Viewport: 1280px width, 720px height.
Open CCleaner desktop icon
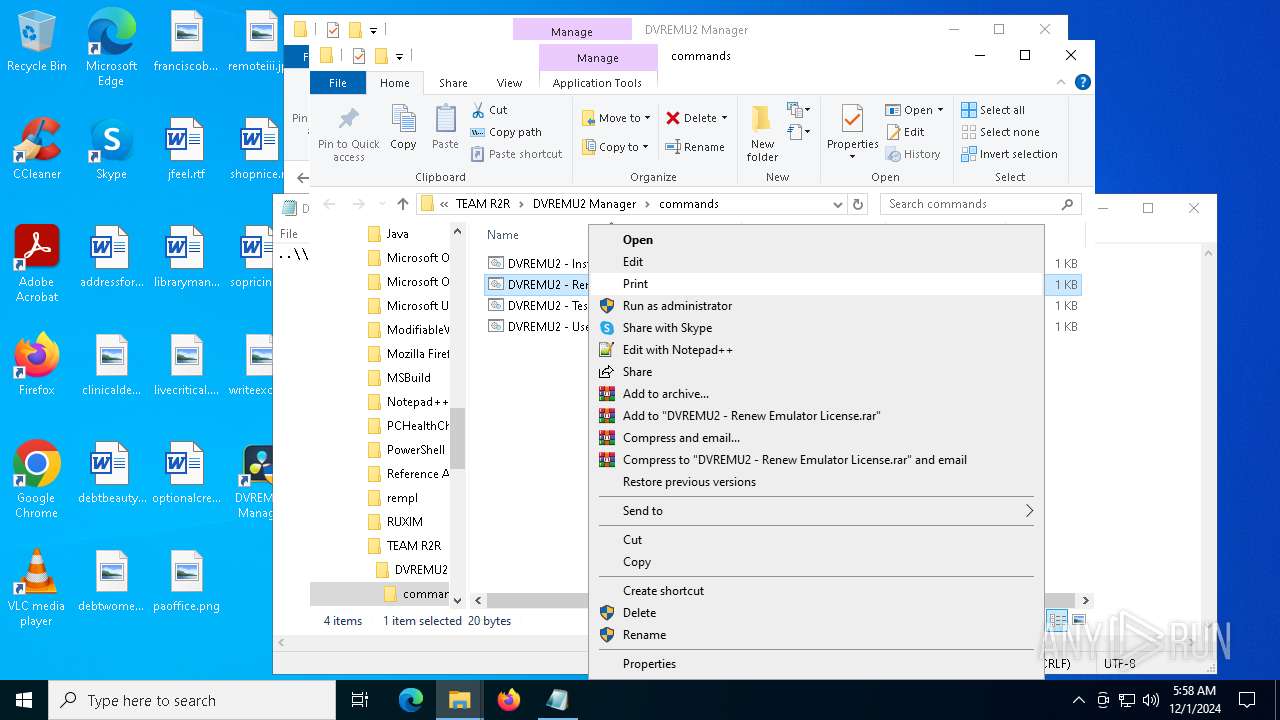click(x=37, y=149)
